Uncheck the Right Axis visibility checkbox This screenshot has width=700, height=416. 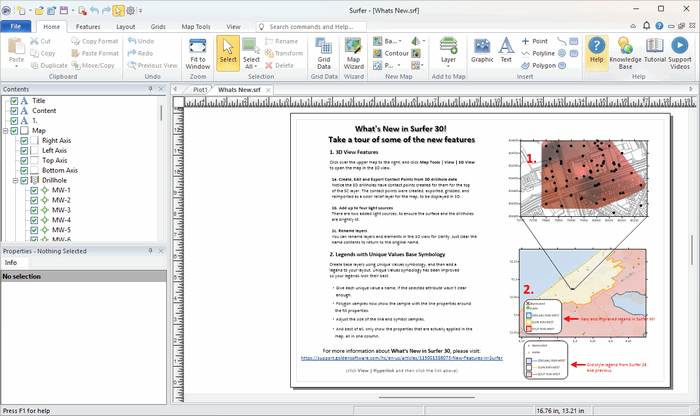[25, 141]
